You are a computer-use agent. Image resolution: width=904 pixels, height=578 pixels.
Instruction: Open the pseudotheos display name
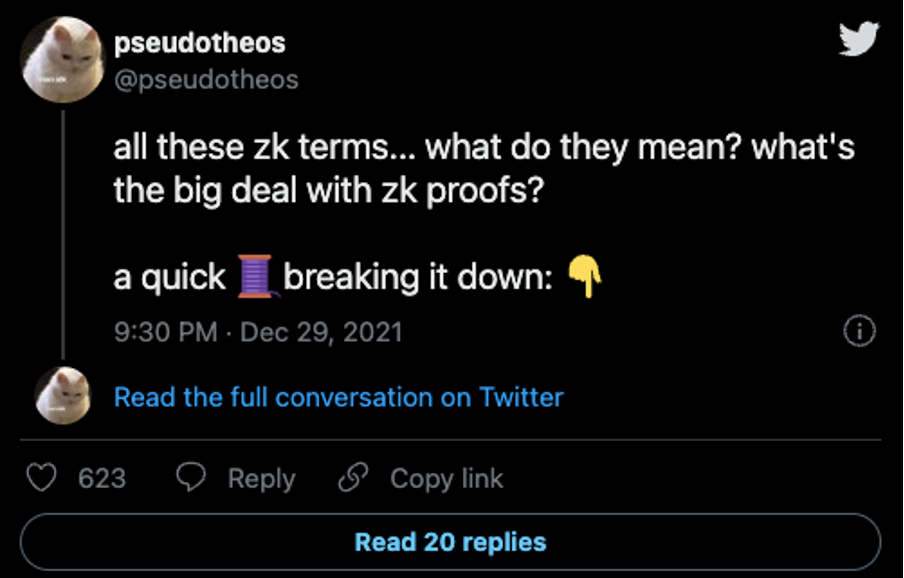tap(199, 44)
